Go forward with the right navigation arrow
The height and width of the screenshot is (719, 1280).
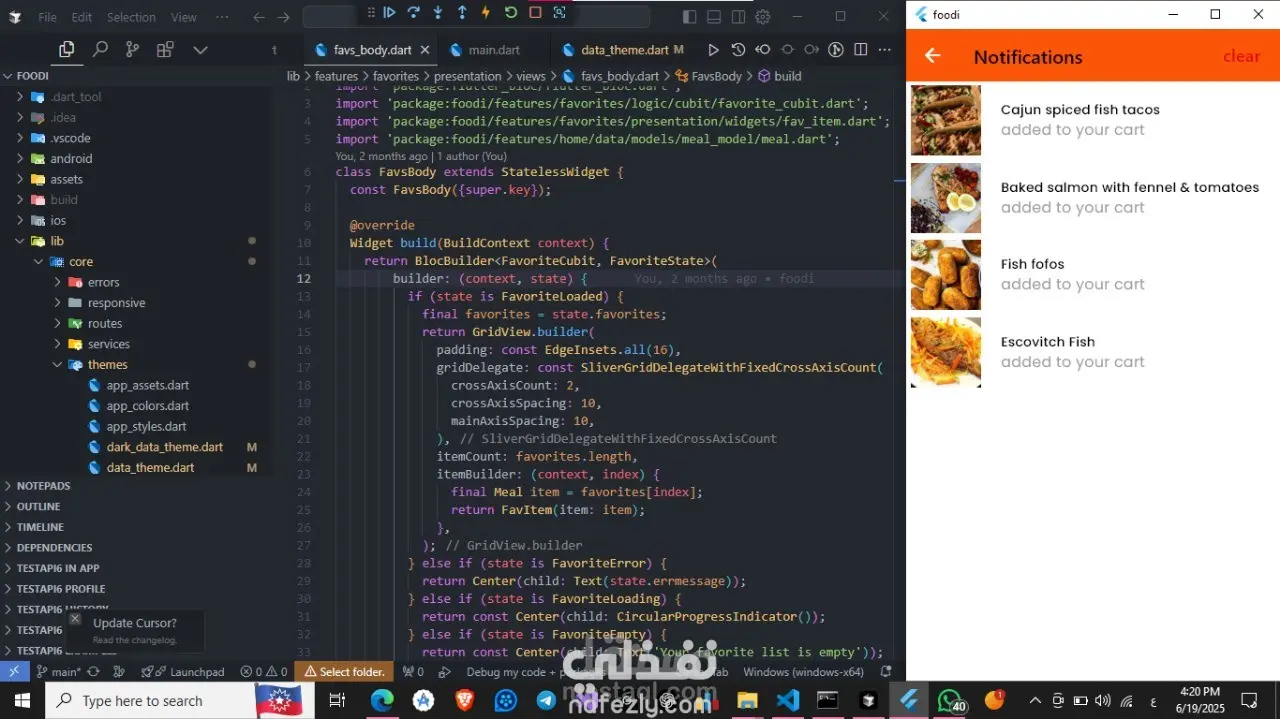[x=284, y=17]
